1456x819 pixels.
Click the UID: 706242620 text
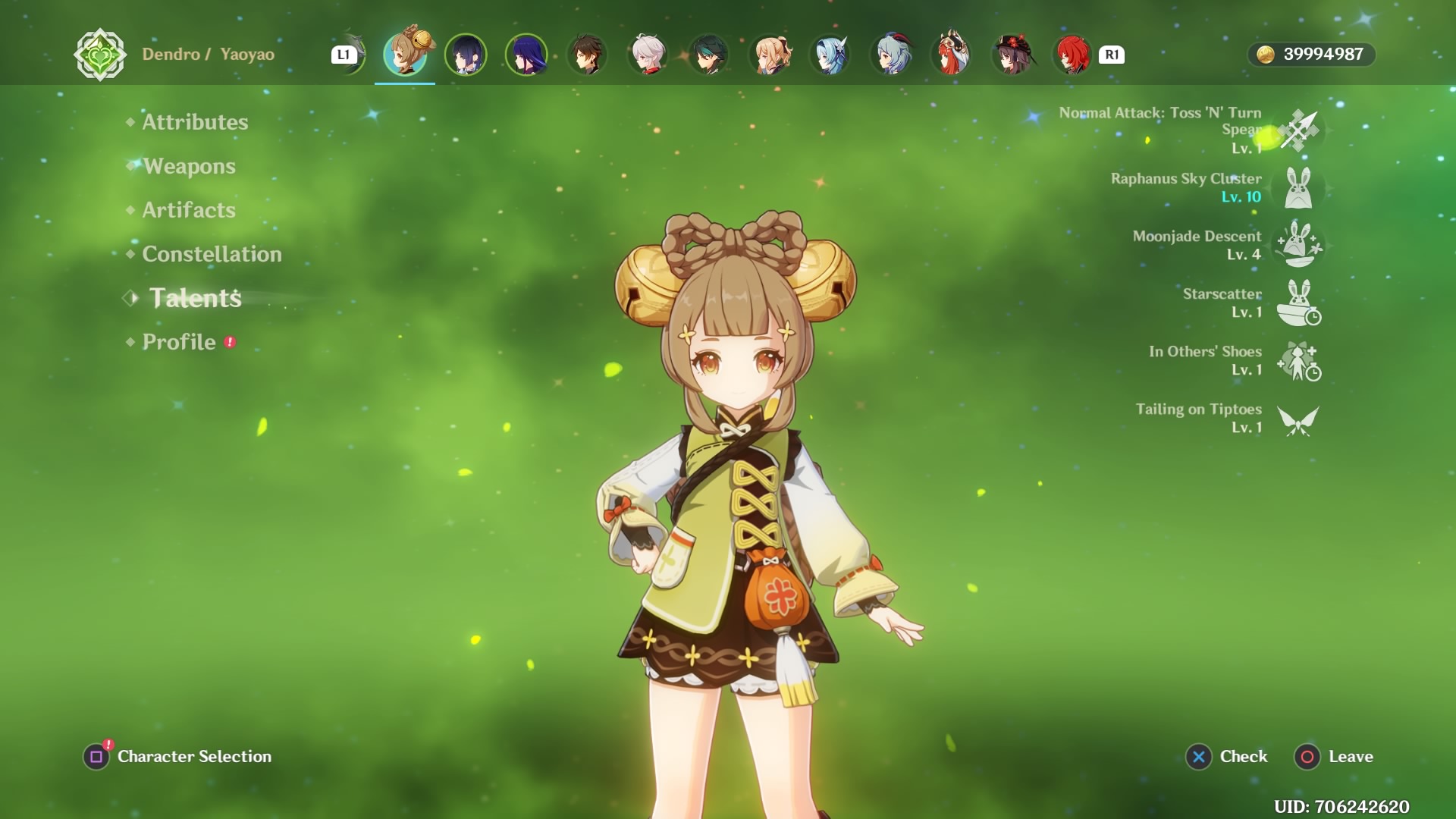pyautogui.click(x=1341, y=806)
